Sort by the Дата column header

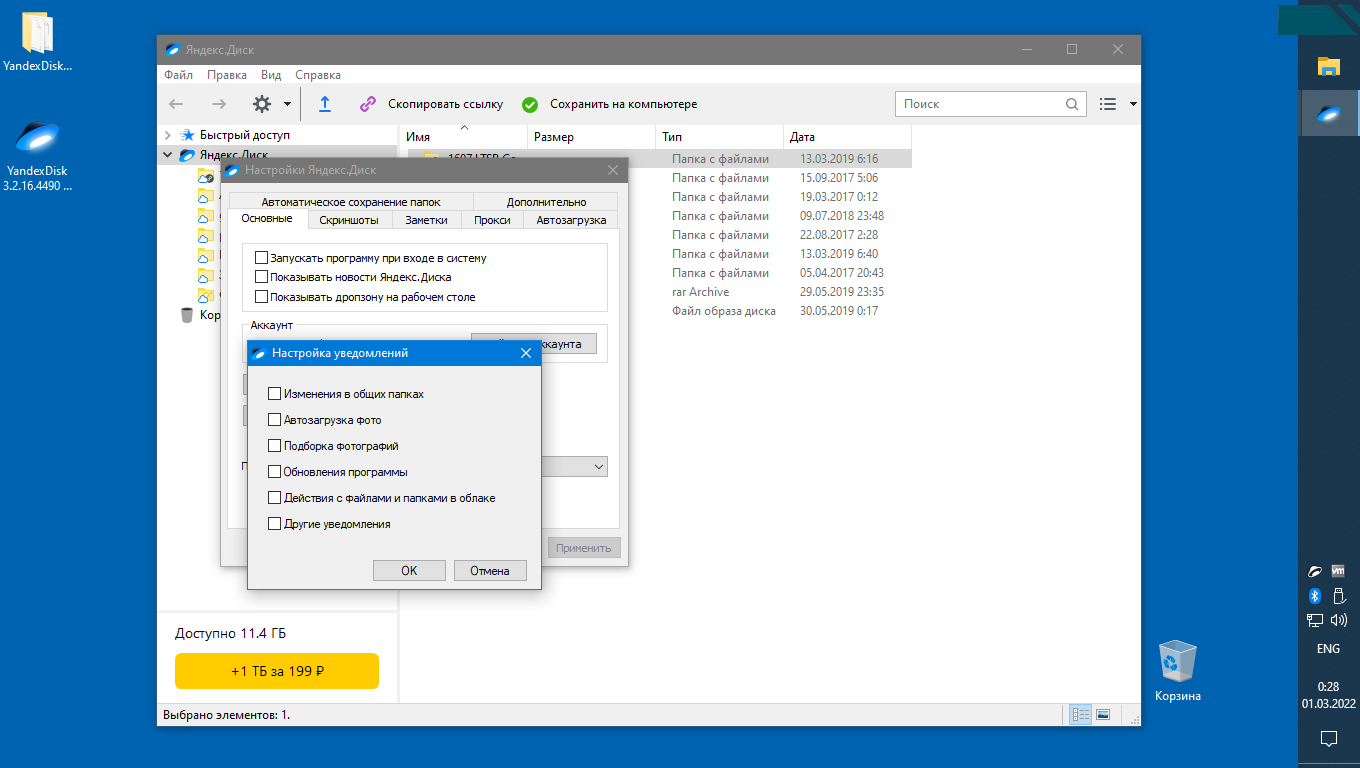point(847,137)
